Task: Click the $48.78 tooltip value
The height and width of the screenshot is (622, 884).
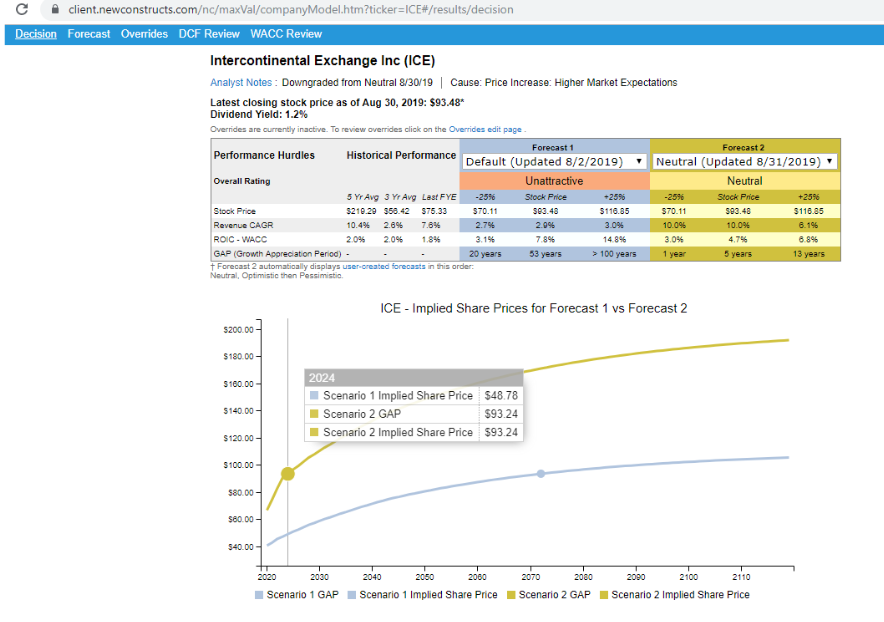Action: click(x=501, y=396)
